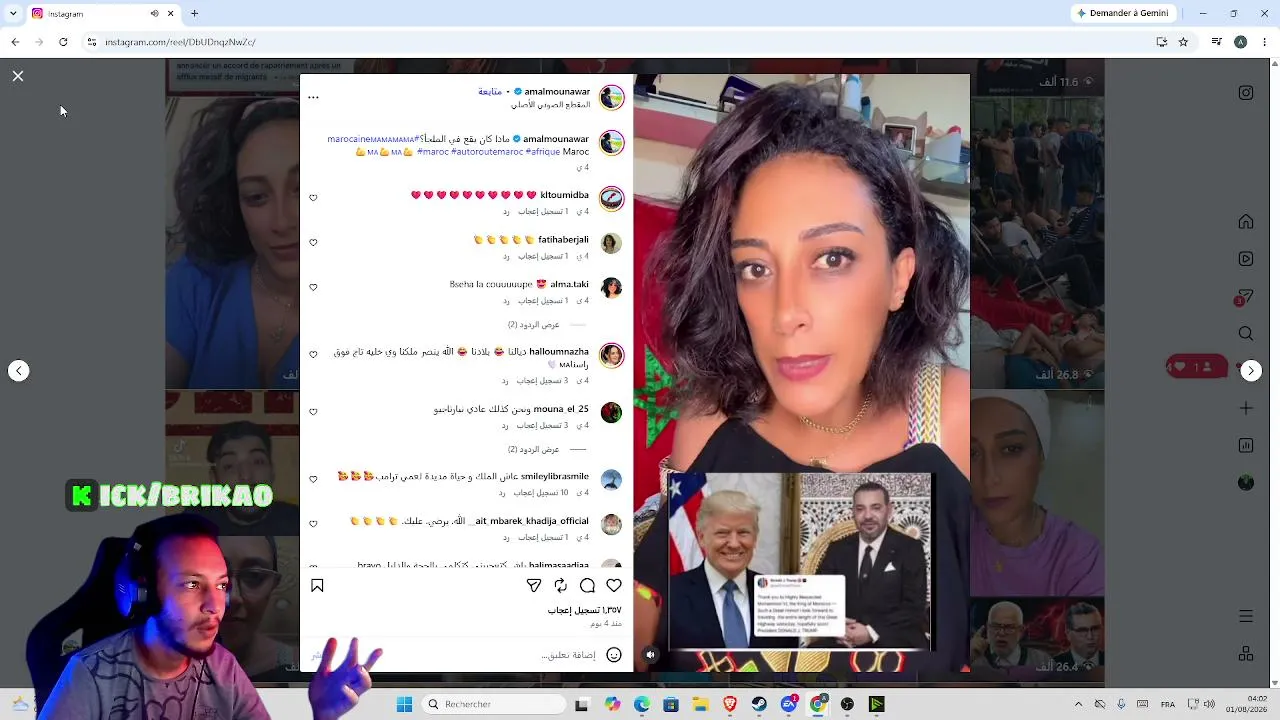Go to next post arrow

(1251, 371)
